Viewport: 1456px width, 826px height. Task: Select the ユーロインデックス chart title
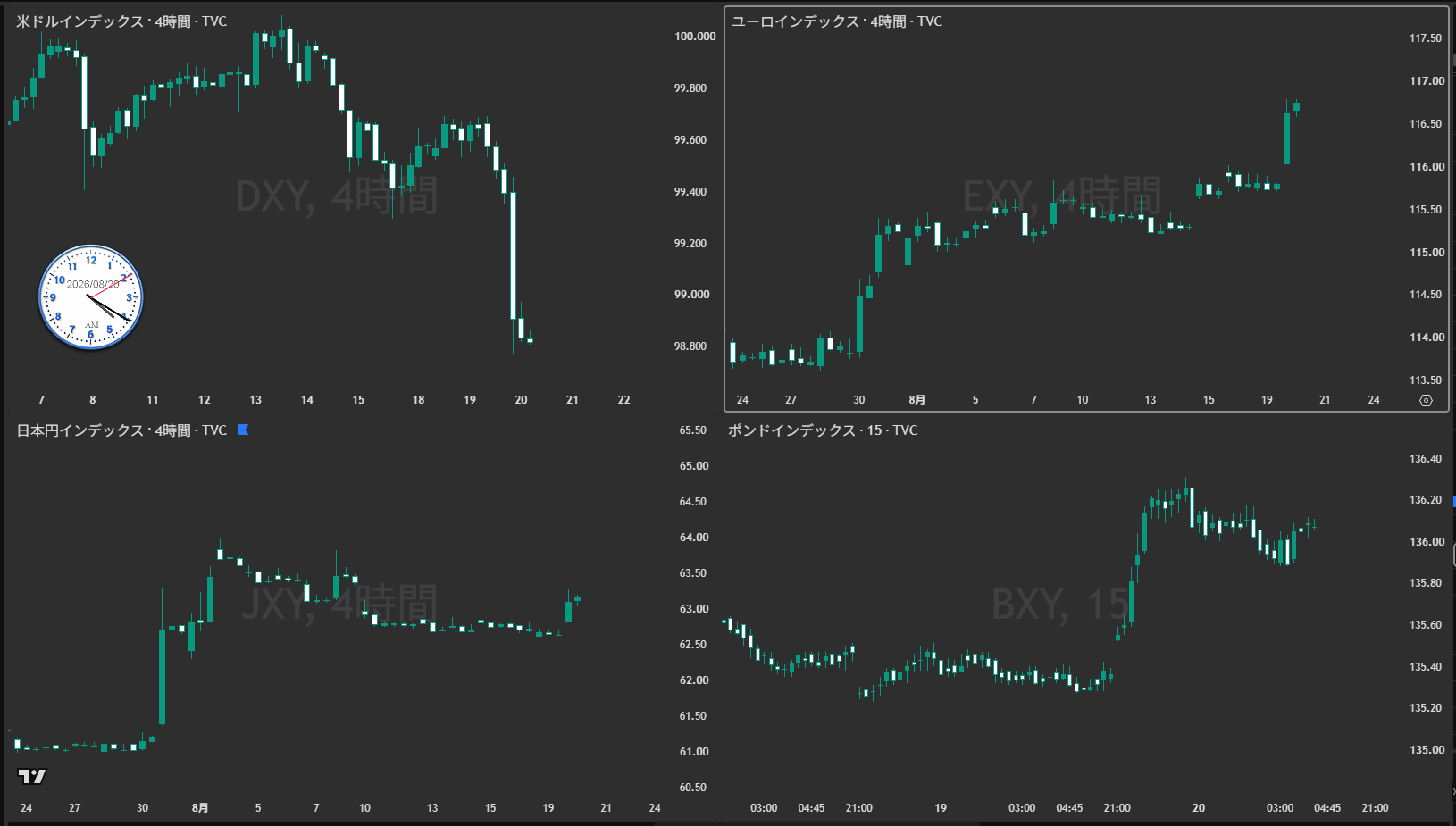tap(837, 21)
